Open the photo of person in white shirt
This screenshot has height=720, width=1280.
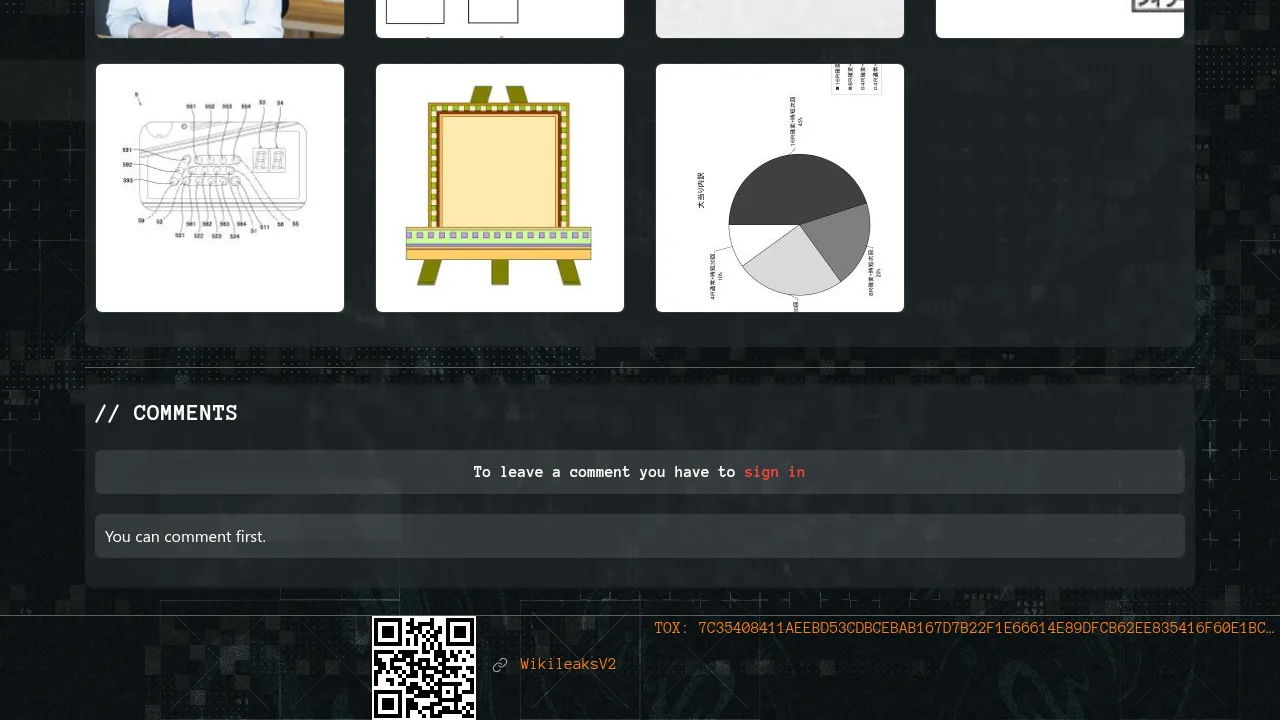click(220, 18)
